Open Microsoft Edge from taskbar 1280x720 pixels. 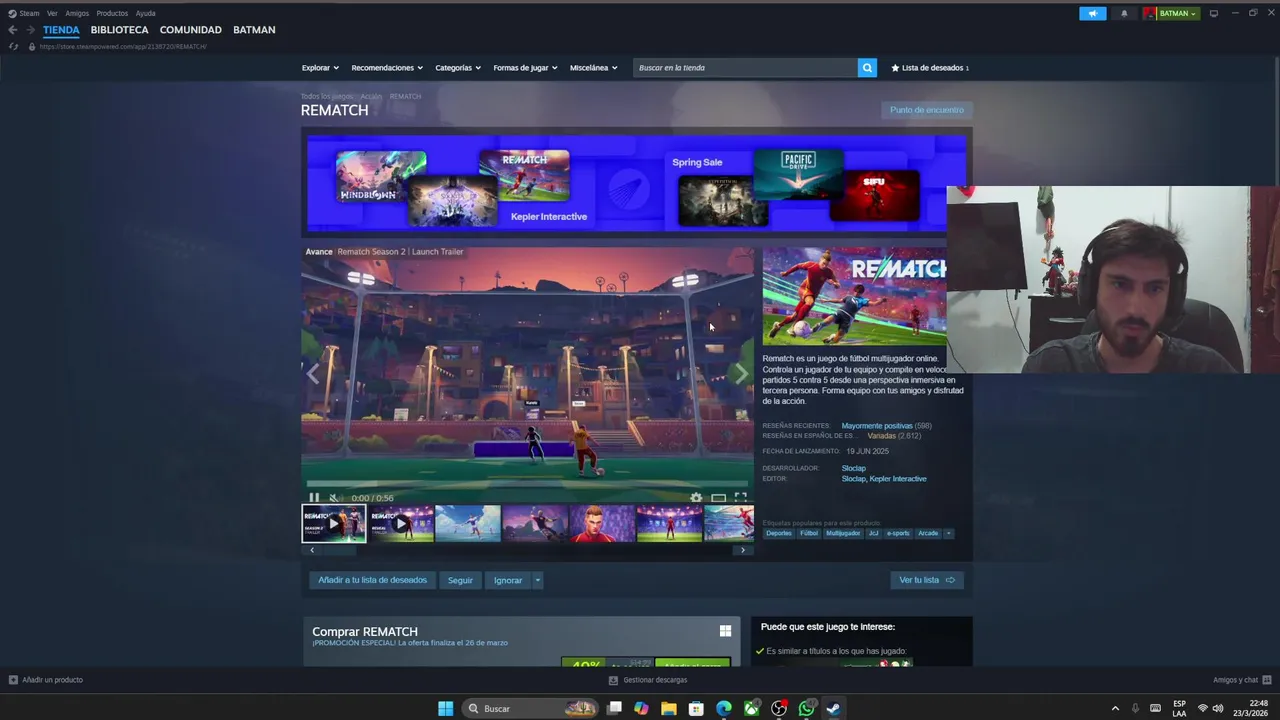coord(723,708)
